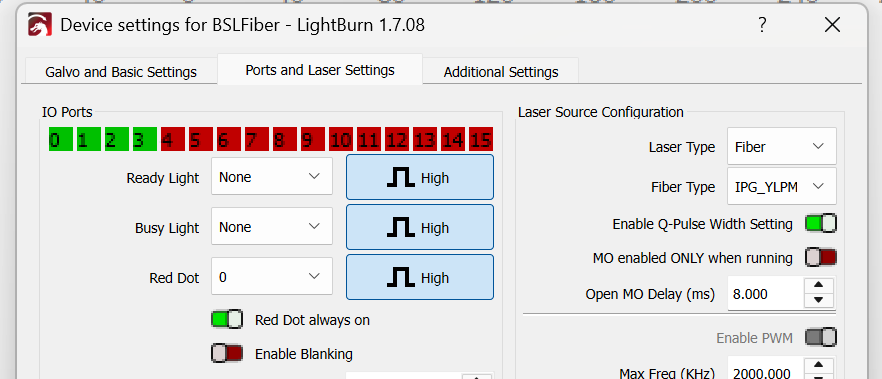Toggle IO port 5 indicator
This screenshot has width=882, height=379.
tap(201, 139)
